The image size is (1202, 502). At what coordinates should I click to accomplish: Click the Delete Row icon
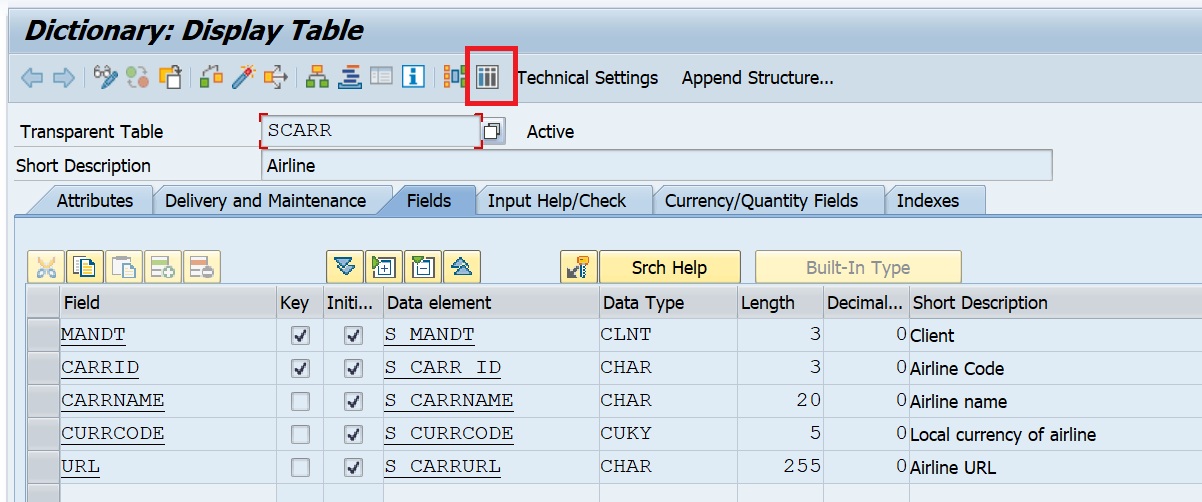(202, 267)
